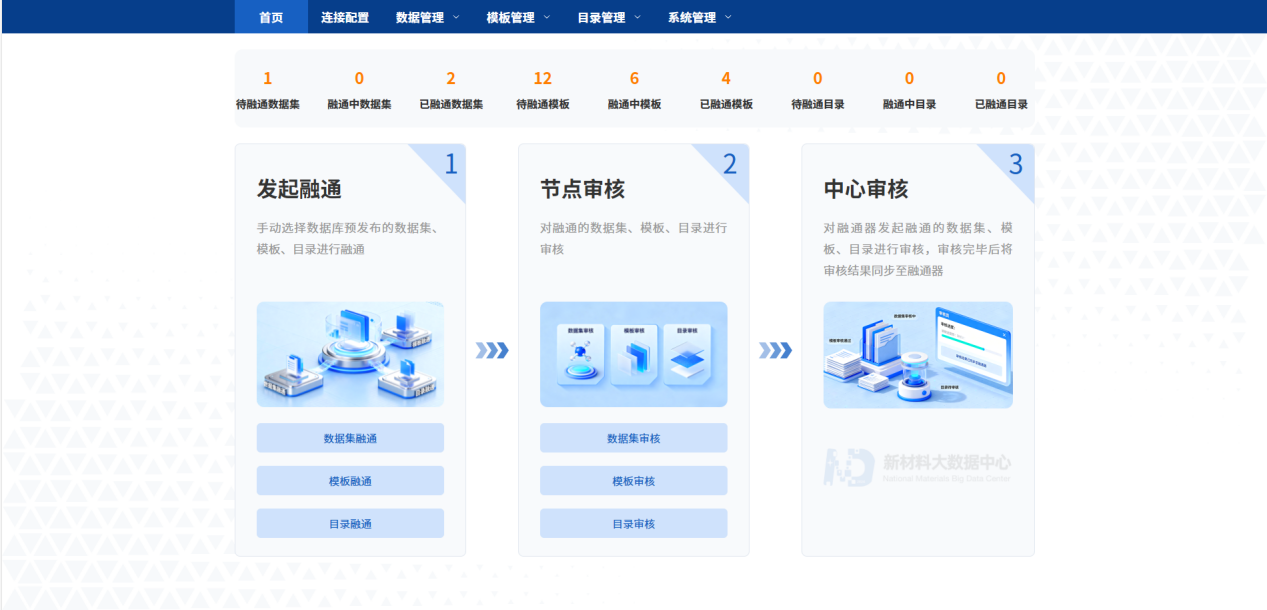Expand the 数据管理 dropdown menu
Image resolution: width=1267 pixels, height=610 pixels.
coord(425,17)
